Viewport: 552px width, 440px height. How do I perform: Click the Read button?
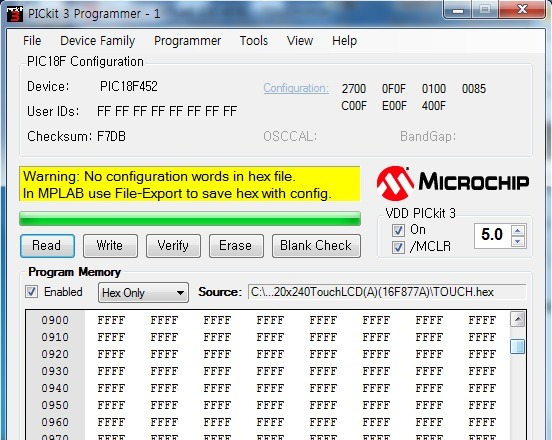tap(47, 246)
